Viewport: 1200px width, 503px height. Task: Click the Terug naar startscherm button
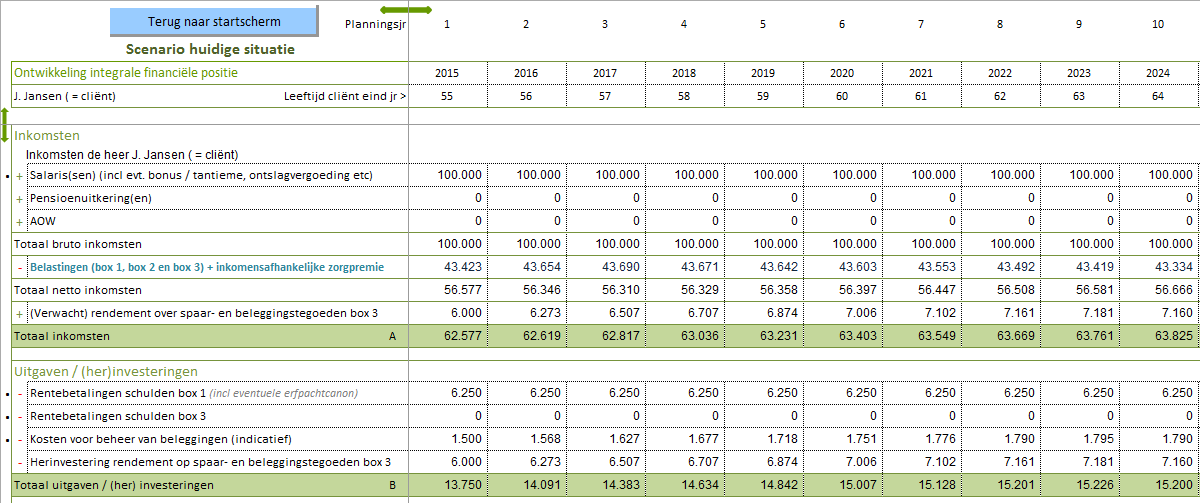[213, 20]
